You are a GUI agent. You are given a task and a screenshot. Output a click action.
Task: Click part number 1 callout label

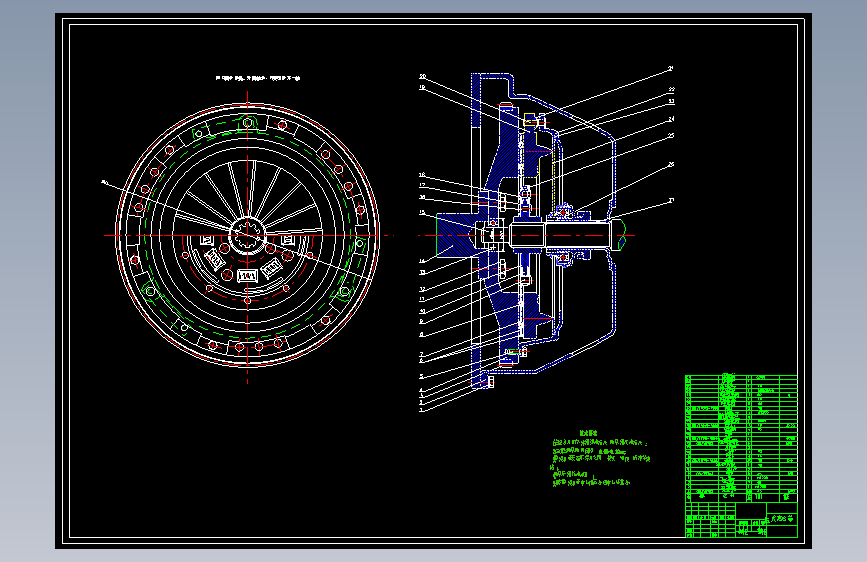pyautogui.click(x=421, y=410)
